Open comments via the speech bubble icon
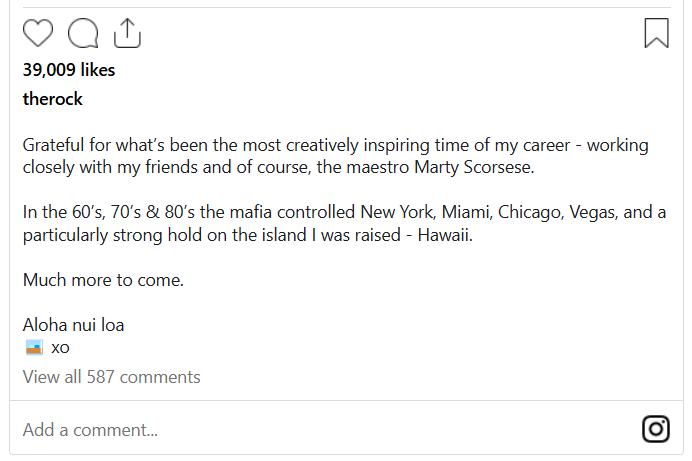Viewport: 692px width, 461px height. (x=83, y=33)
